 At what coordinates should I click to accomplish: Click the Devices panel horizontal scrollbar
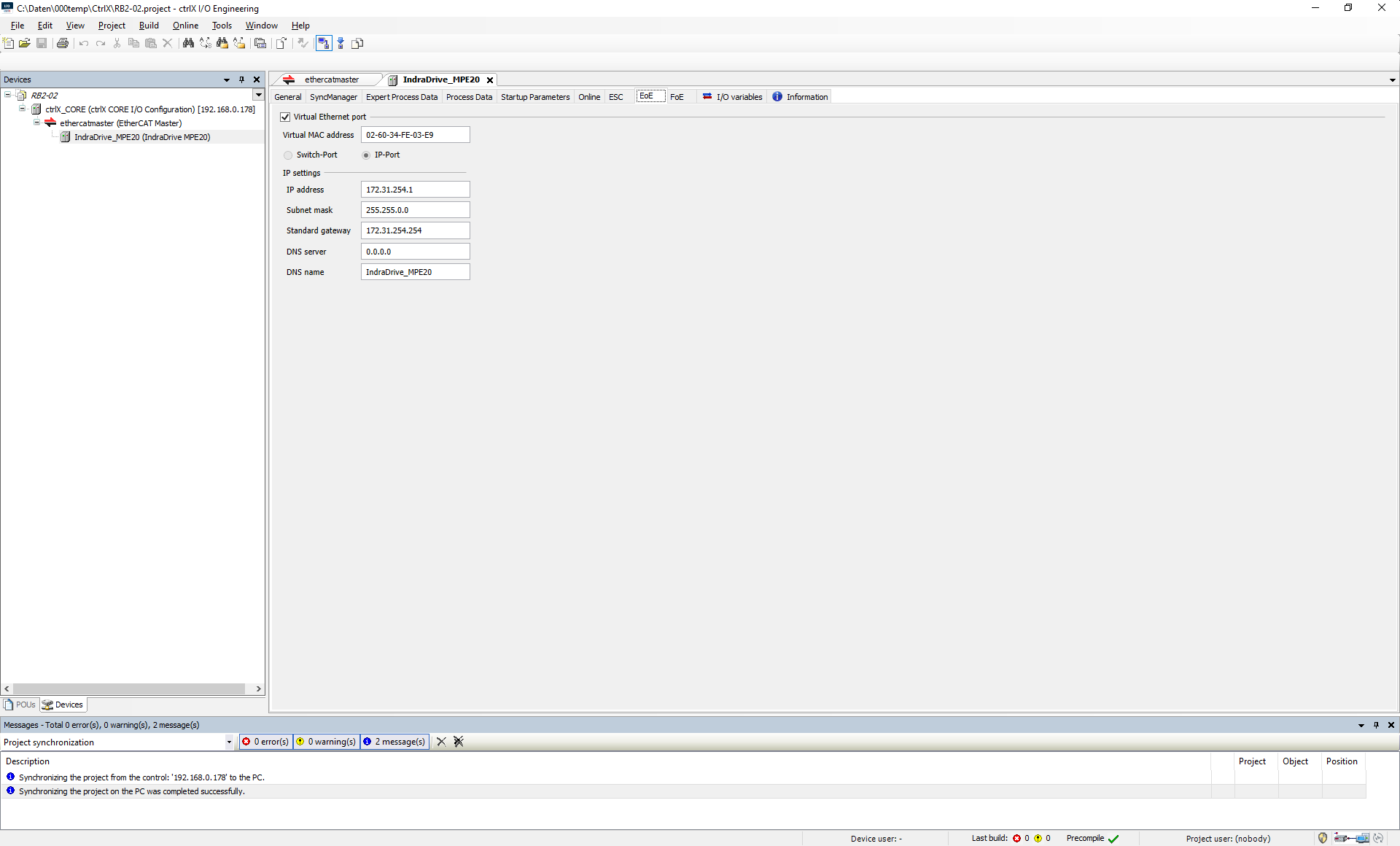[x=129, y=688]
